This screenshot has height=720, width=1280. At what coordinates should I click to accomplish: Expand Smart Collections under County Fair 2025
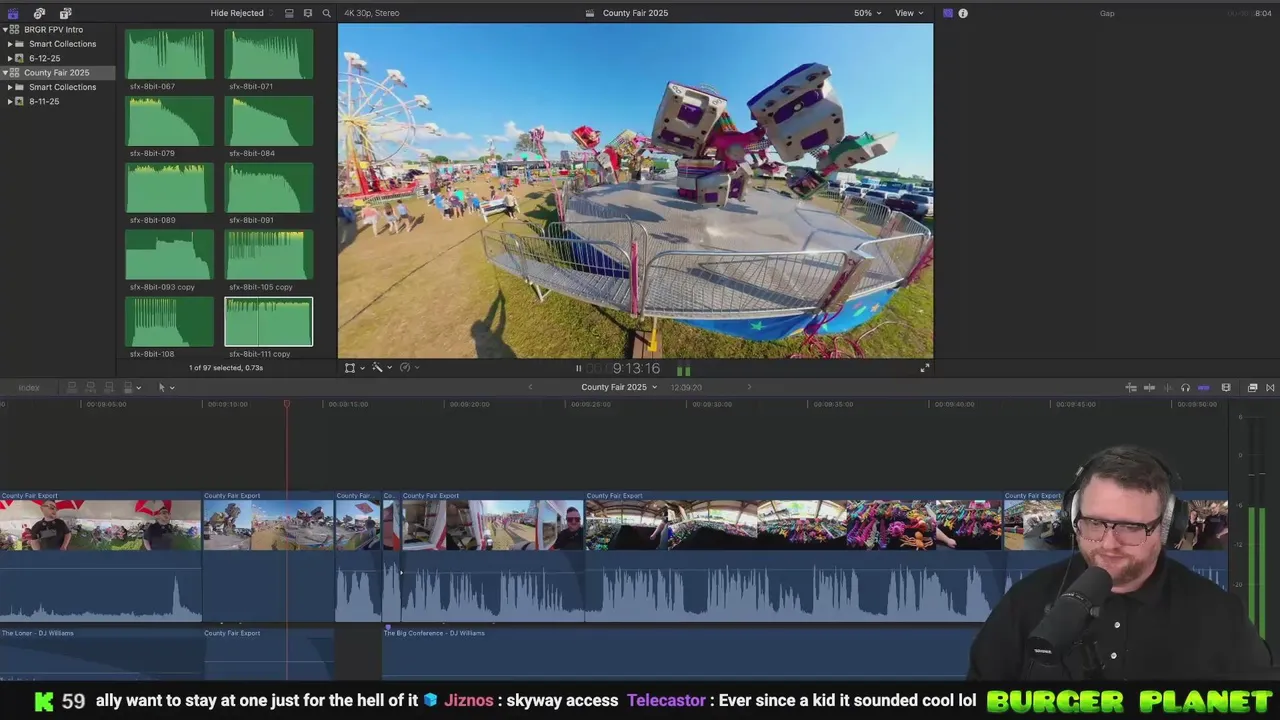point(10,87)
